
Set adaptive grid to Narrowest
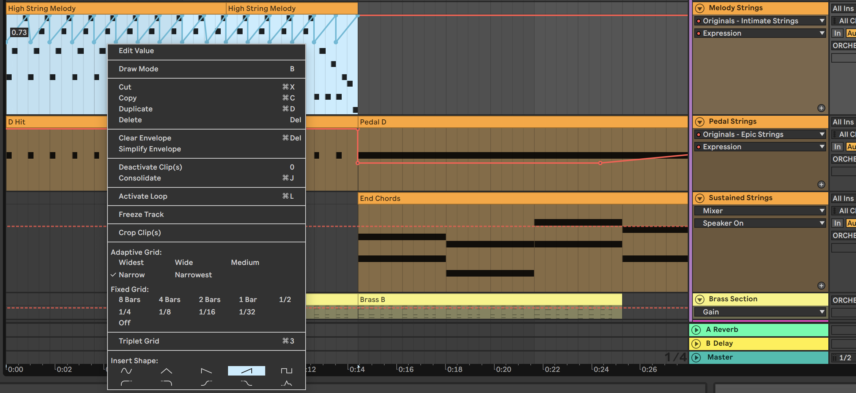pos(193,275)
